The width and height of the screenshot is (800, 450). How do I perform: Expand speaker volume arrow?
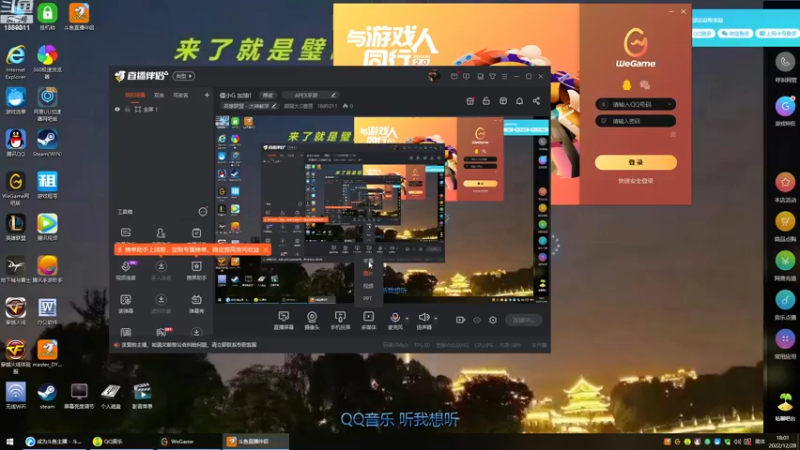click(436, 318)
